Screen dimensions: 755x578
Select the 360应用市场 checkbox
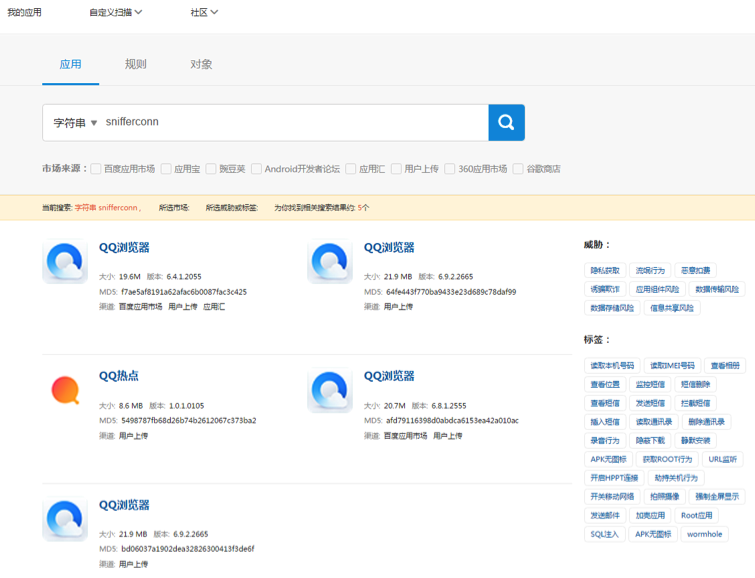tap(450, 169)
